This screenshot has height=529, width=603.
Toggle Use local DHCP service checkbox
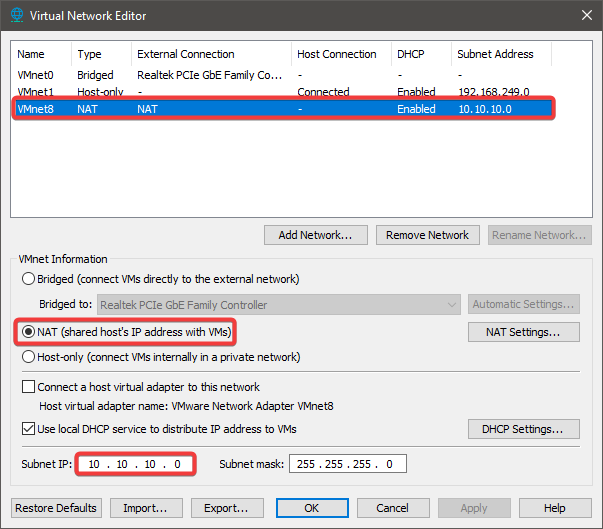[x=28, y=429]
